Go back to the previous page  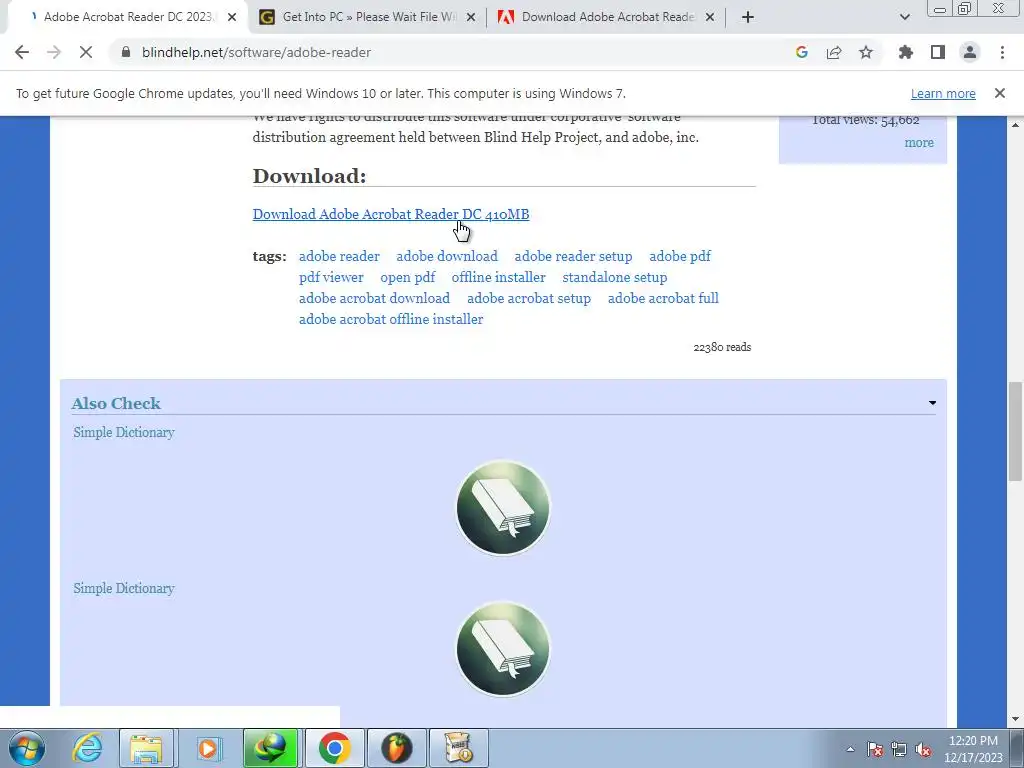coord(22,52)
